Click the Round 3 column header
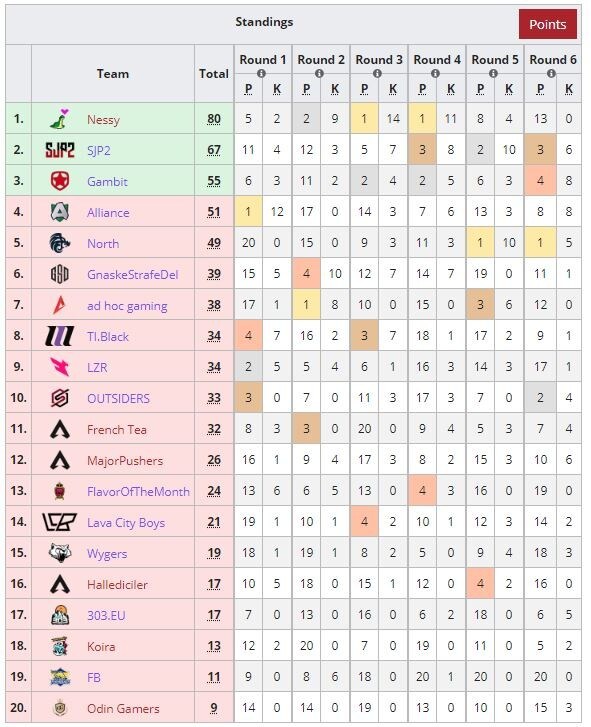 pyautogui.click(x=379, y=60)
